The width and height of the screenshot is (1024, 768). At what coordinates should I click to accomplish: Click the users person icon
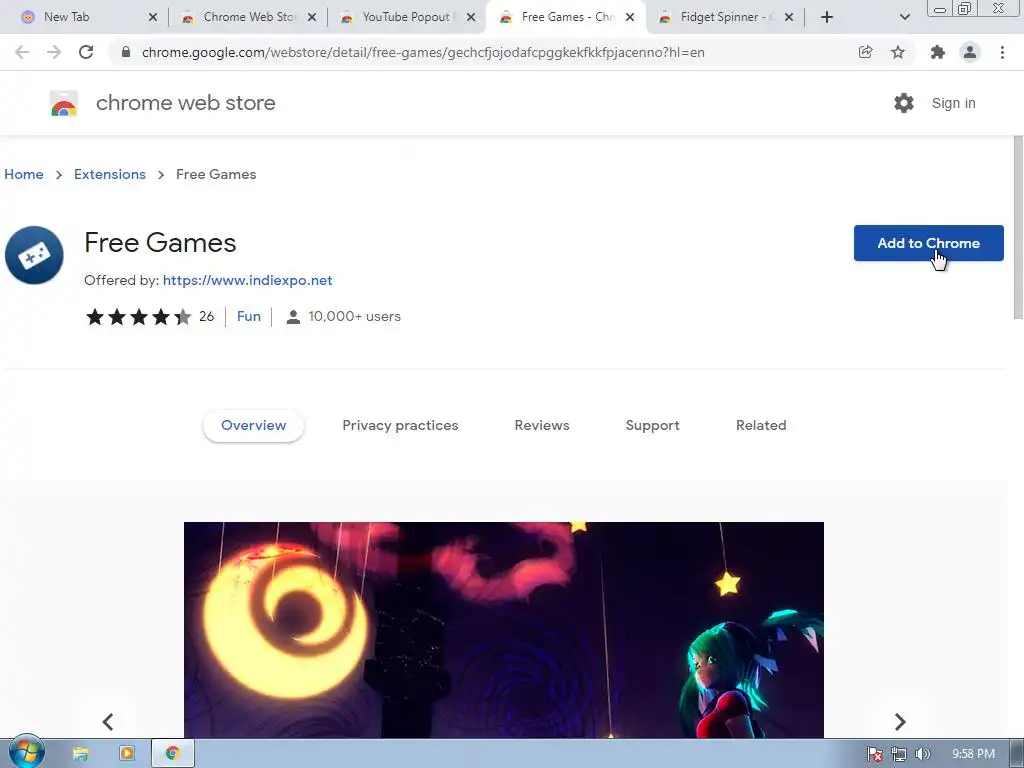click(x=293, y=317)
